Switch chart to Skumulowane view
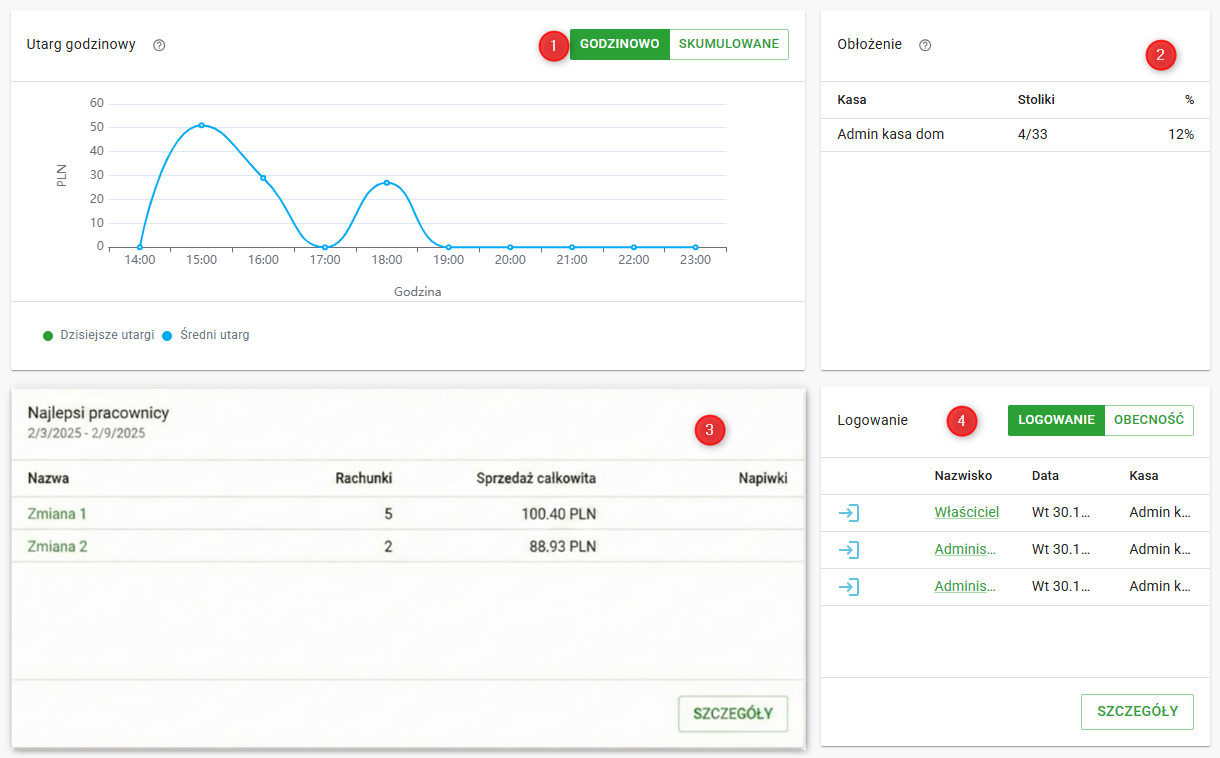Image resolution: width=1220 pixels, height=758 pixels. [728, 44]
